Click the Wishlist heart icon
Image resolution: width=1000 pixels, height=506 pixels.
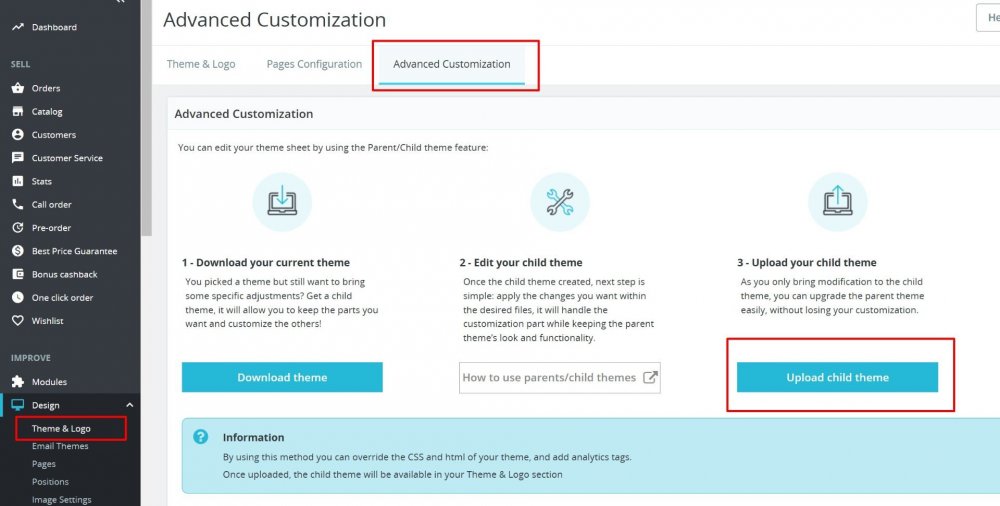(18, 321)
